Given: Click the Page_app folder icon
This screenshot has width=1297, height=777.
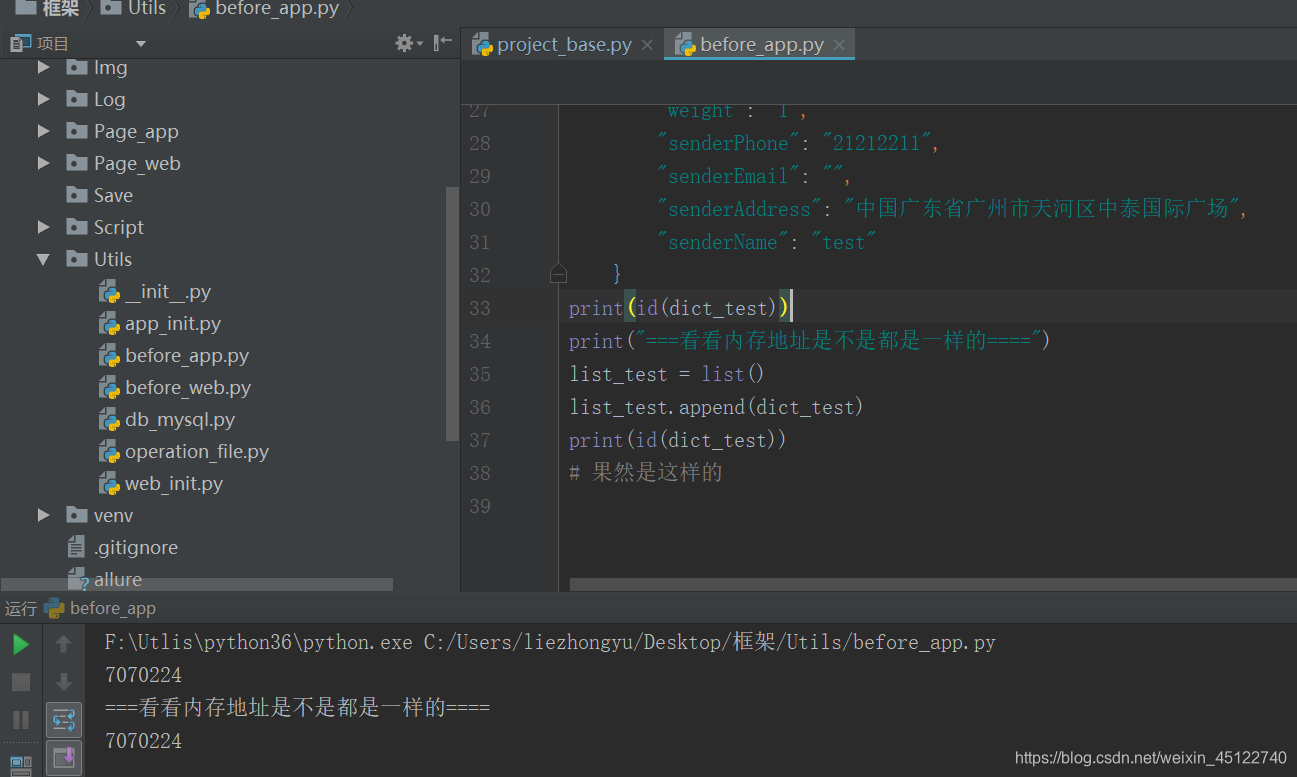Looking at the screenshot, I should pos(77,131).
